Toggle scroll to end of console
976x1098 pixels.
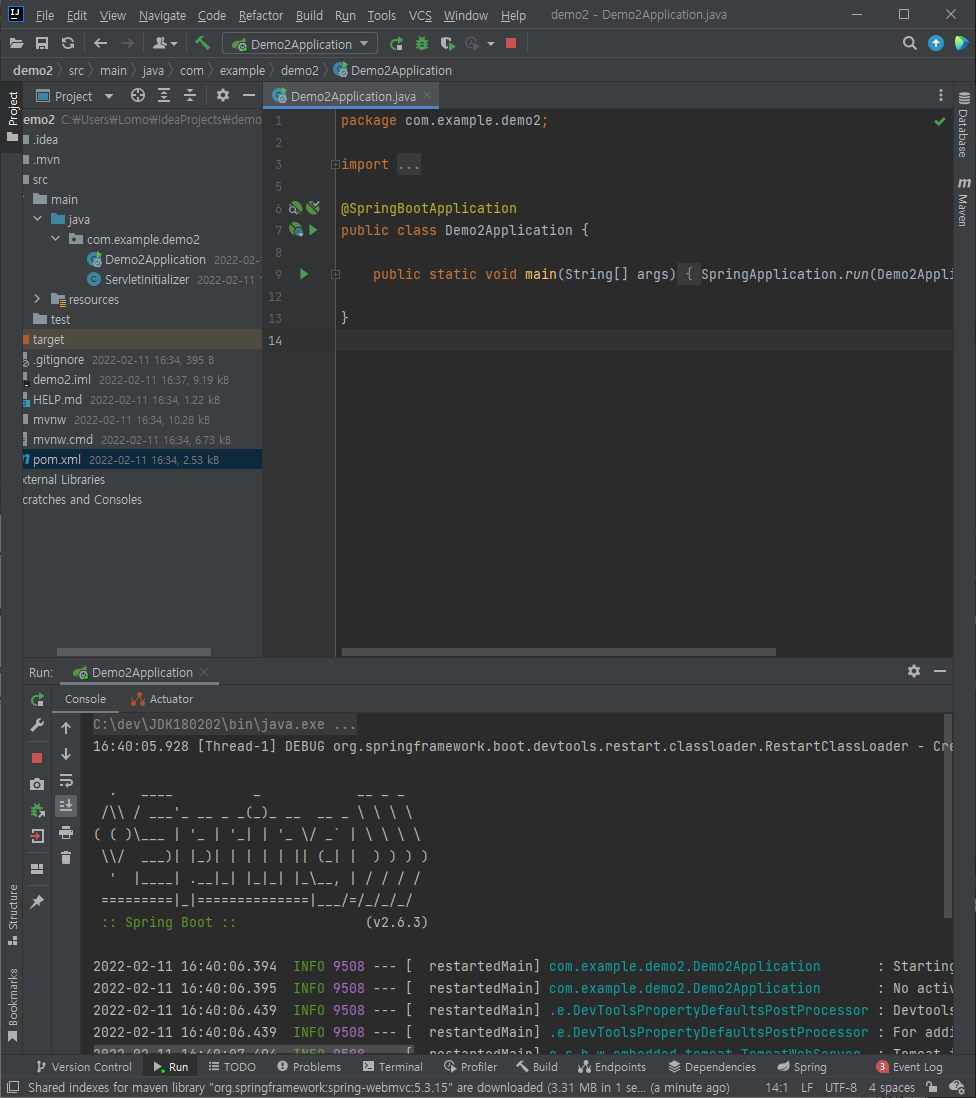(x=66, y=806)
